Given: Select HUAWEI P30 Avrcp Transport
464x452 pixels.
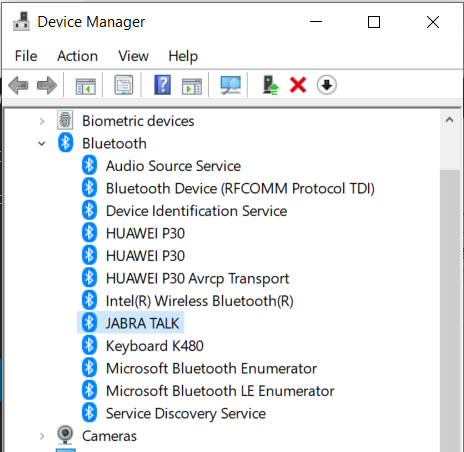Looking at the screenshot, I should click(x=197, y=279).
